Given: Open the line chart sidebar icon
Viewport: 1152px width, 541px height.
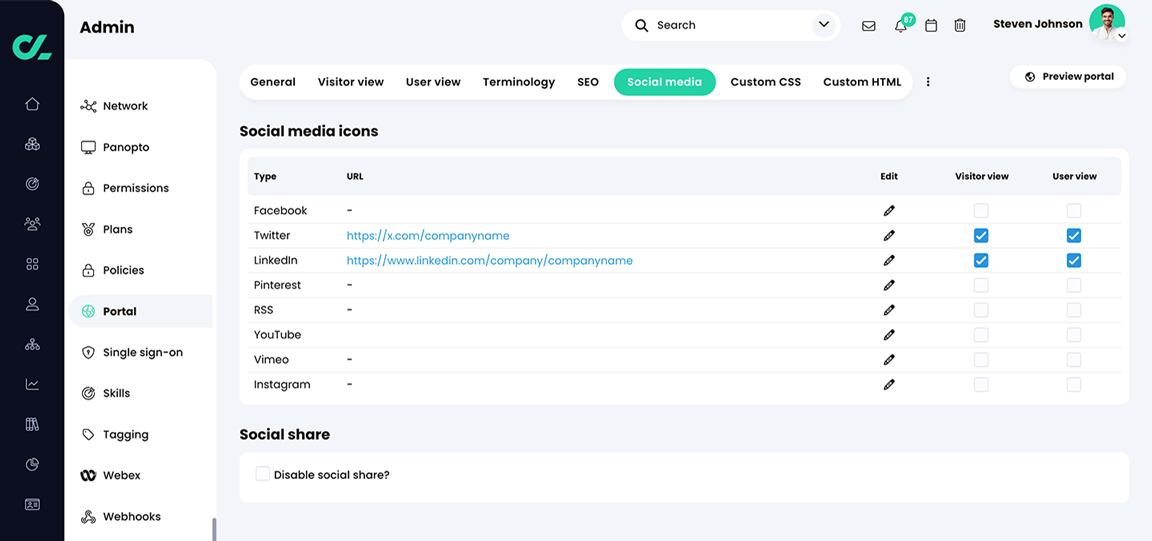Looking at the screenshot, I should click(x=32, y=384).
